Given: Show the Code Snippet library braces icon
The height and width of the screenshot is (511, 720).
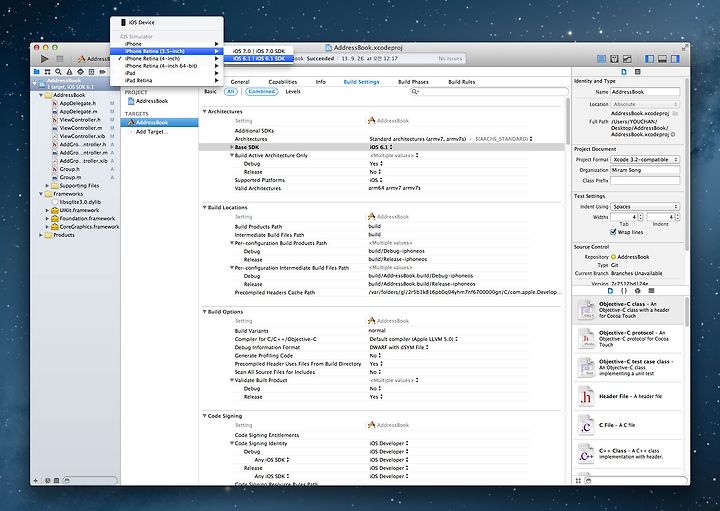Looking at the screenshot, I should 624,291.
